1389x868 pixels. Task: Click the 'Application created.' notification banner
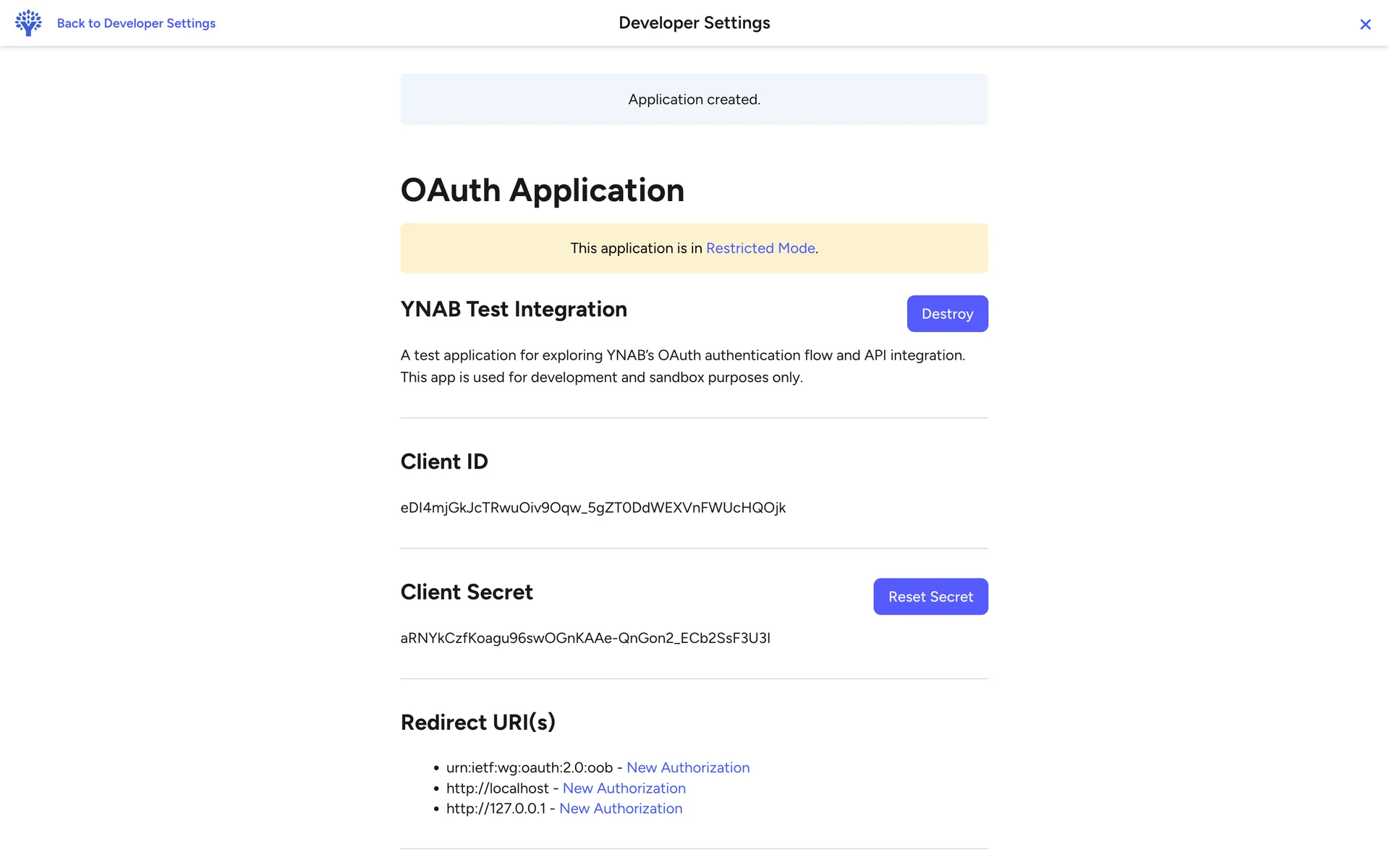click(x=694, y=99)
